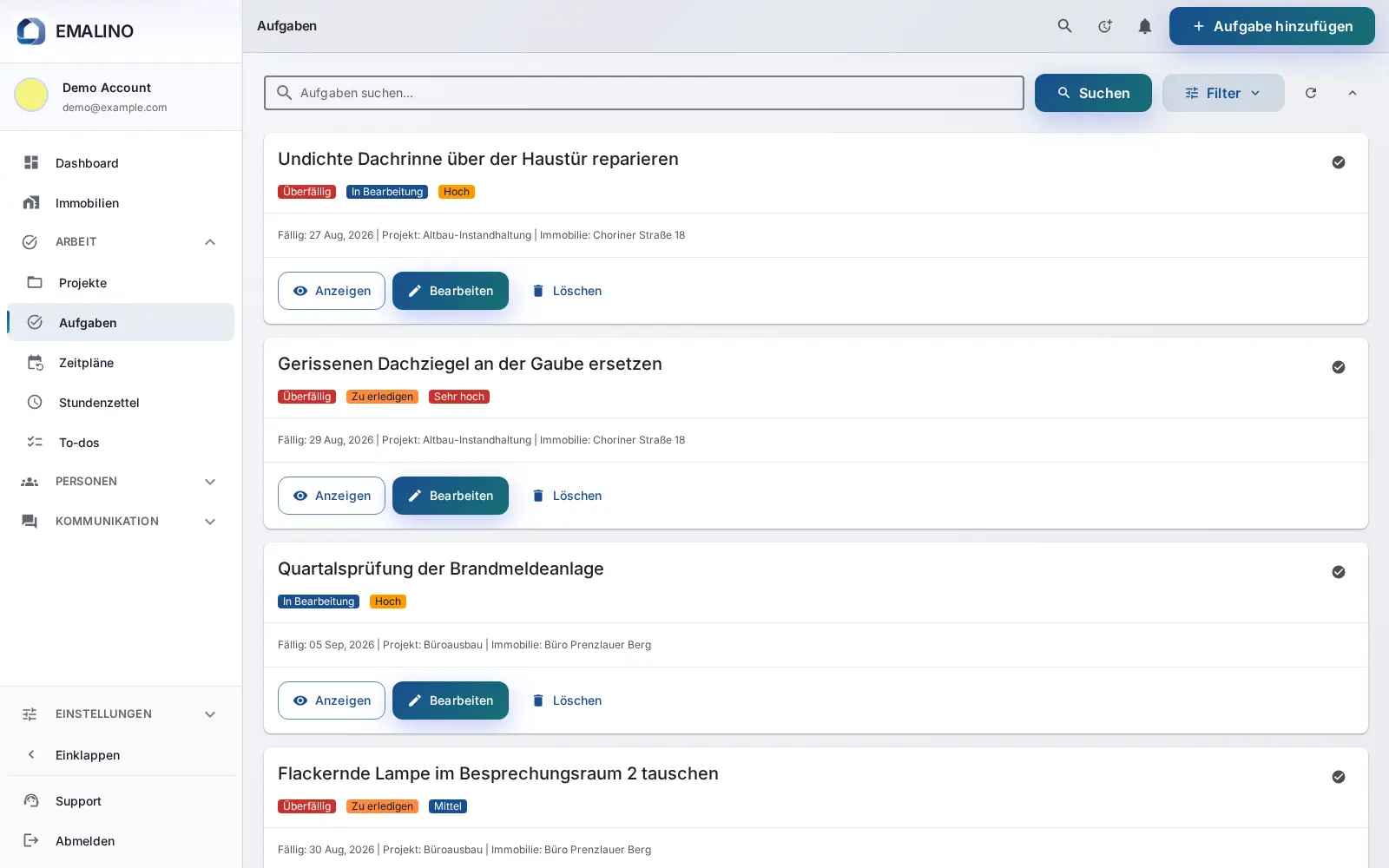Click the Sehr hoch priority tag
The height and width of the screenshot is (868, 1389).
tap(459, 397)
